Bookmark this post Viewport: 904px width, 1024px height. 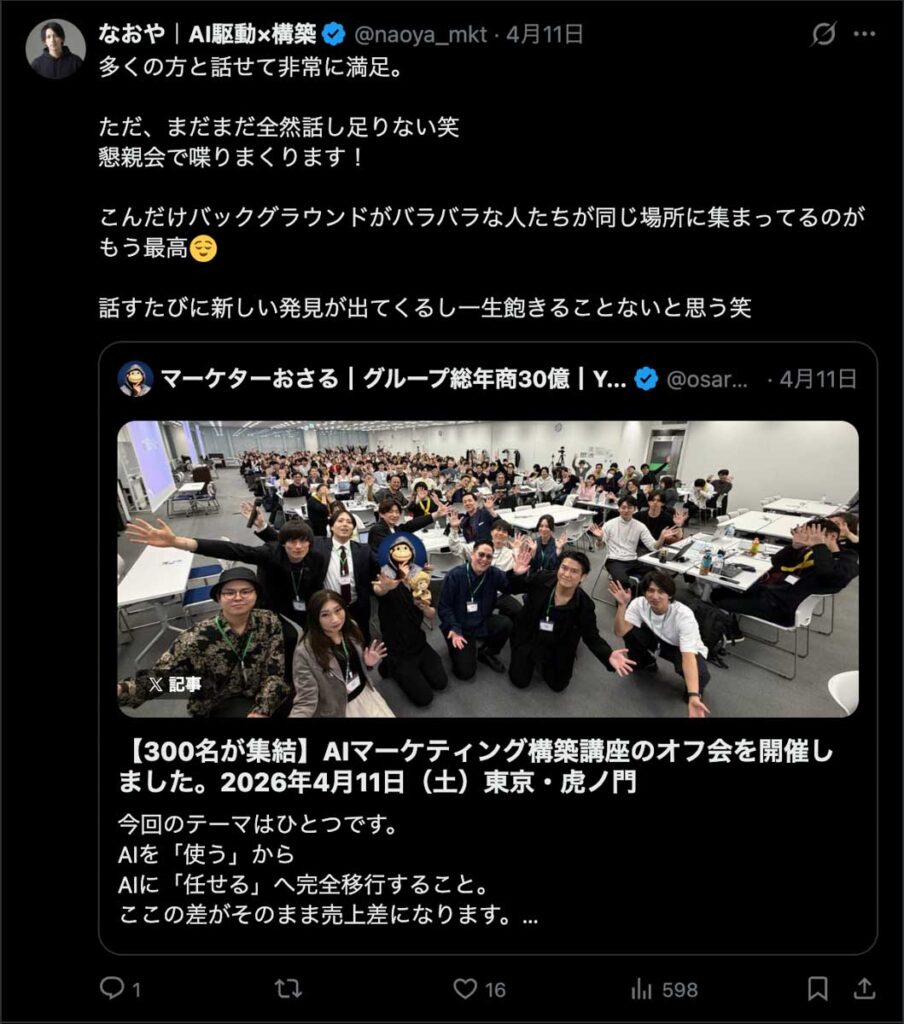pyautogui.click(x=817, y=989)
